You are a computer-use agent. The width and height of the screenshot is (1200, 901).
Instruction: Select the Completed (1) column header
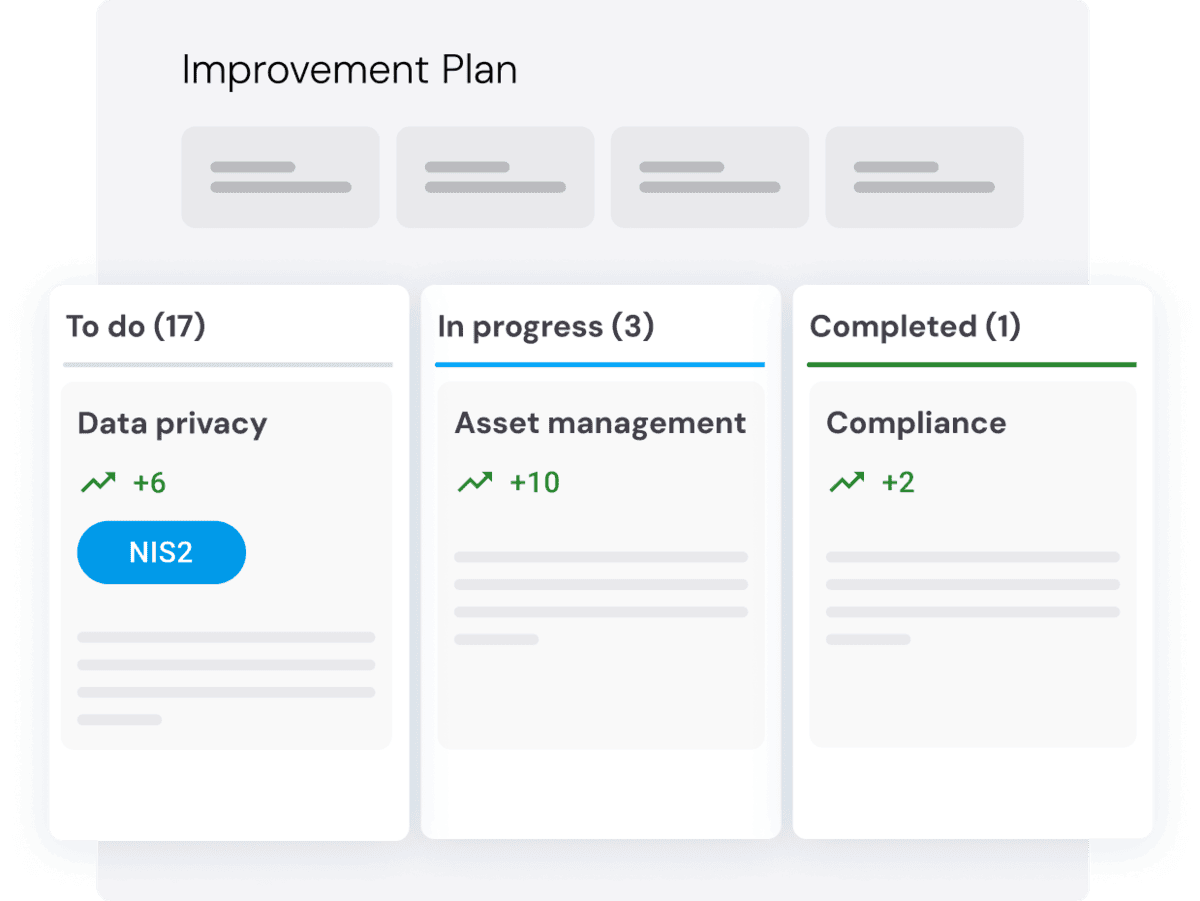(915, 326)
